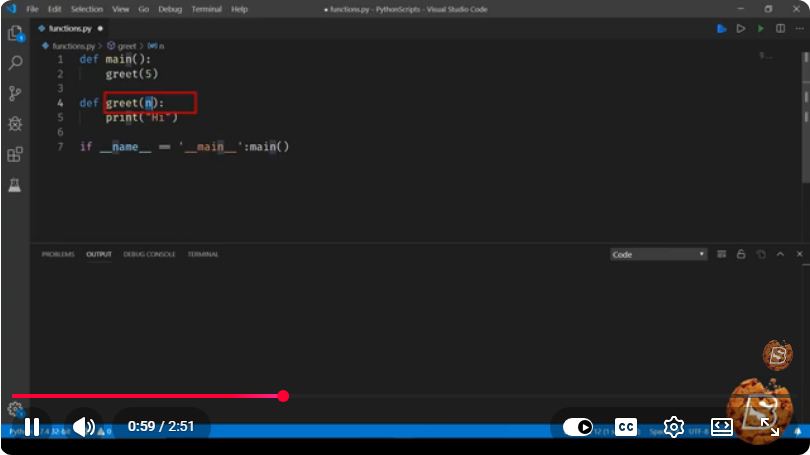Open the Extensions view
Image resolution: width=810 pixels, height=455 pixels.
coord(15,154)
